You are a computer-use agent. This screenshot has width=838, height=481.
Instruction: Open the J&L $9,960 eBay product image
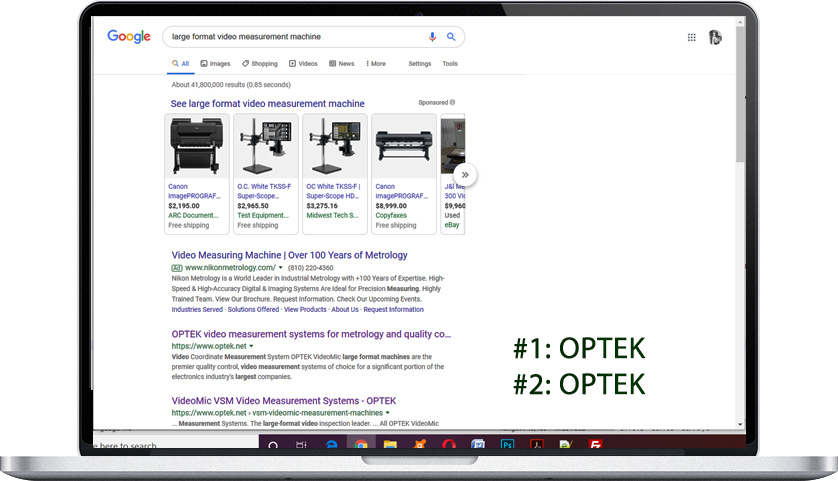pos(453,146)
